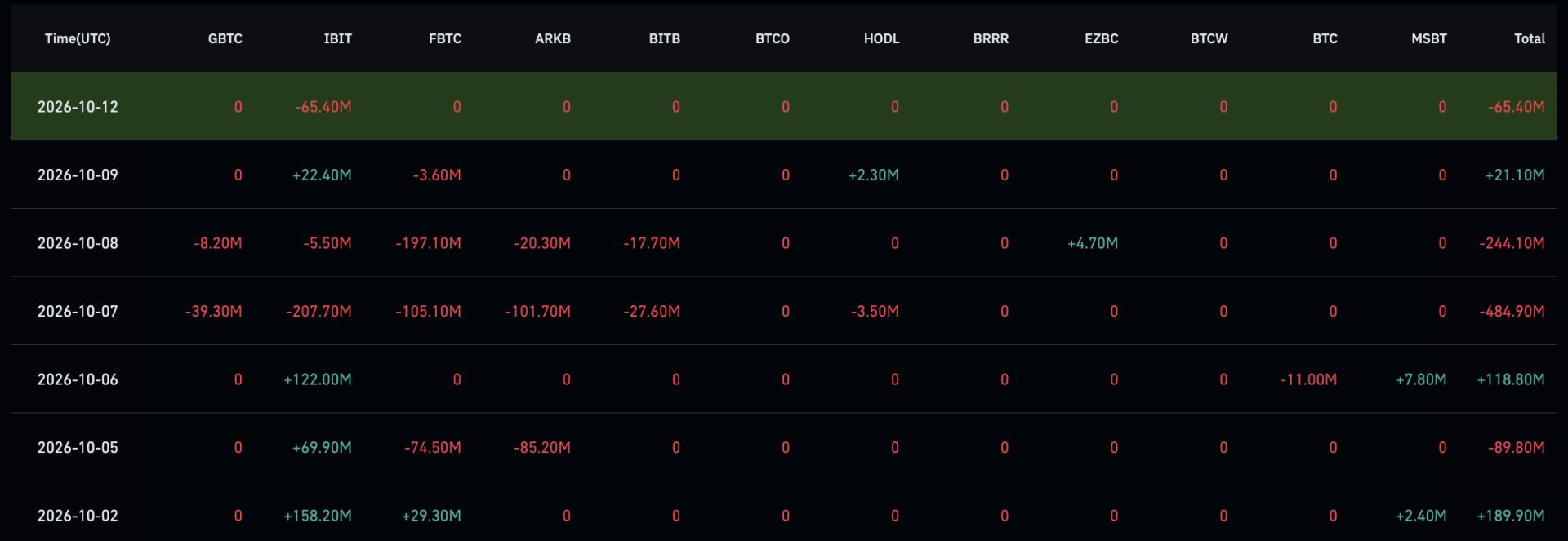Click the -197.10M FBTC value
The height and width of the screenshot is (541, 1568).
(428, 243)
